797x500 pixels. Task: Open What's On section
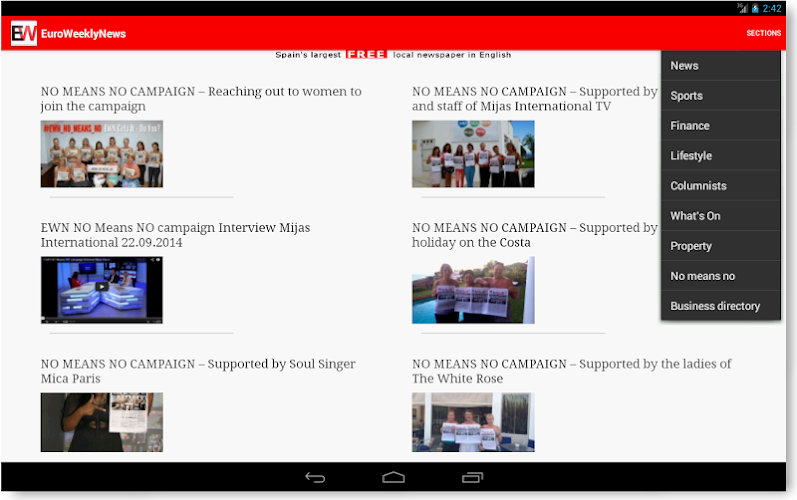pyautogui.click(x=721, y=216)
